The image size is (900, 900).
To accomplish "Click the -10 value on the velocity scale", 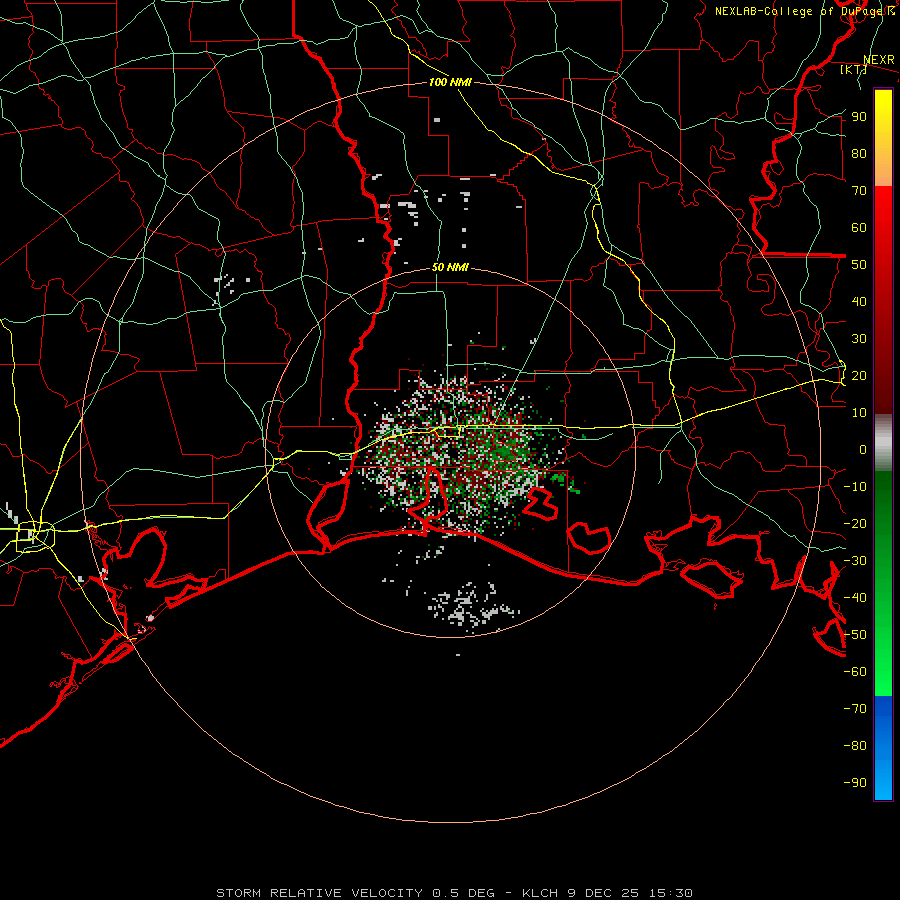I will (855, 487).
